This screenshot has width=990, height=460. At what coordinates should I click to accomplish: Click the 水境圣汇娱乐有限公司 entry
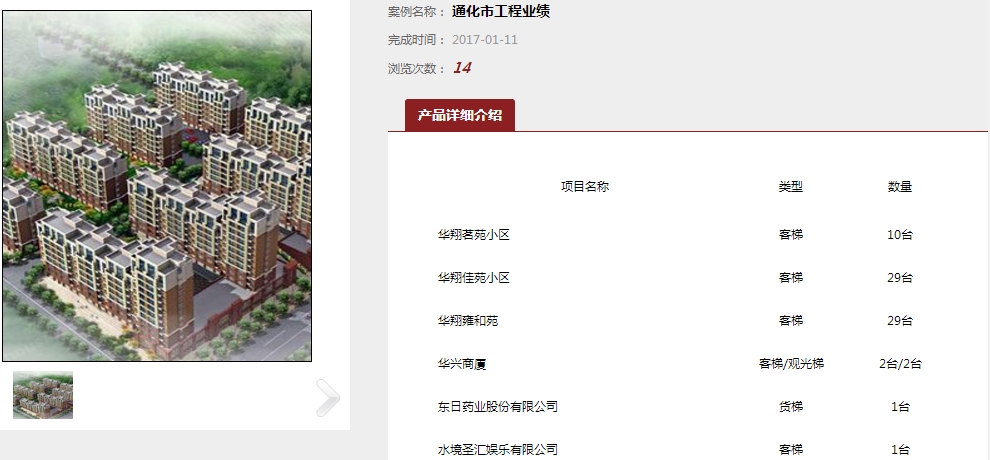[498, 450]
